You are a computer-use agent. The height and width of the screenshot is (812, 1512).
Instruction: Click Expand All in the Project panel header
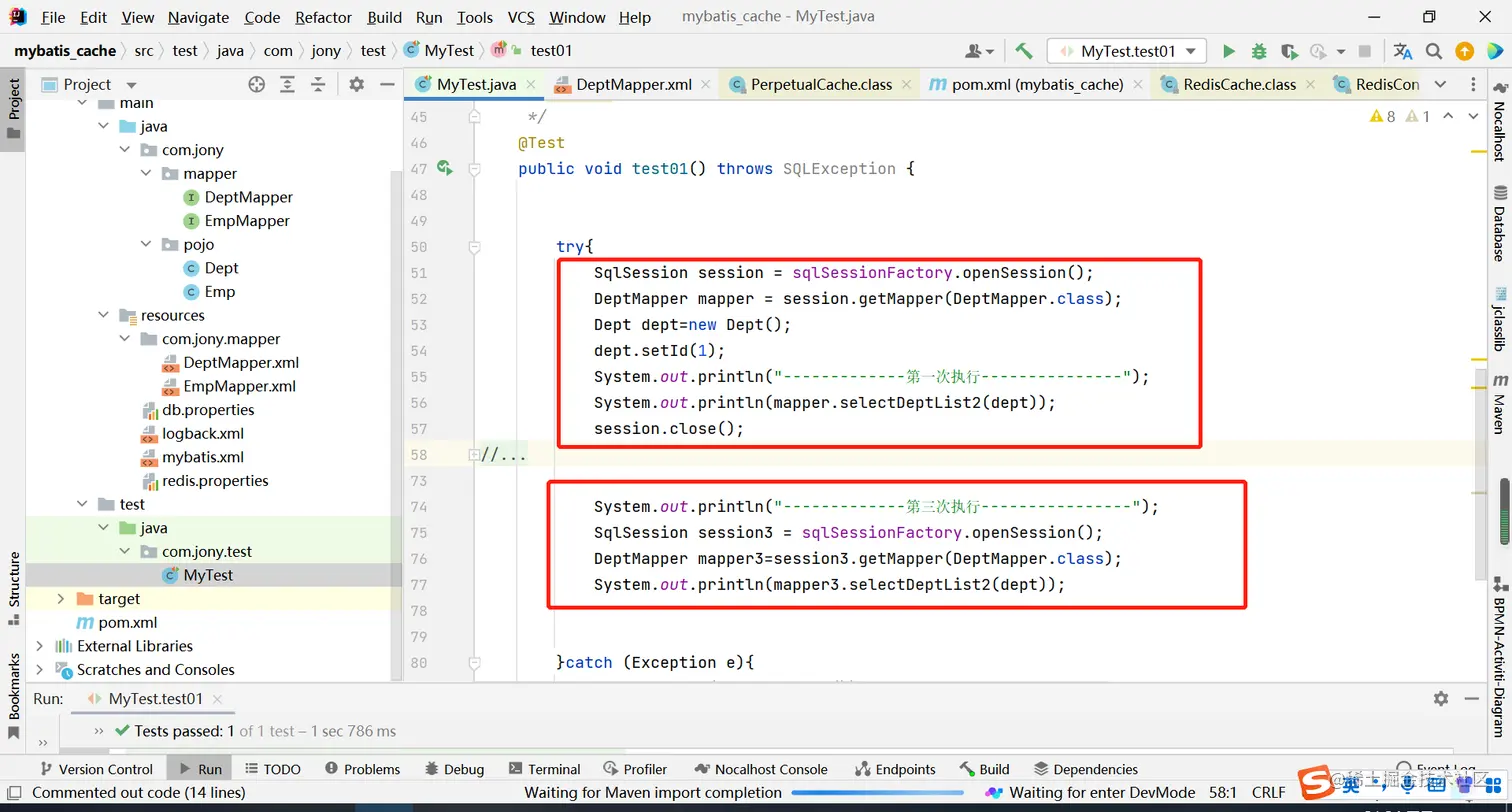click(288, 85)
